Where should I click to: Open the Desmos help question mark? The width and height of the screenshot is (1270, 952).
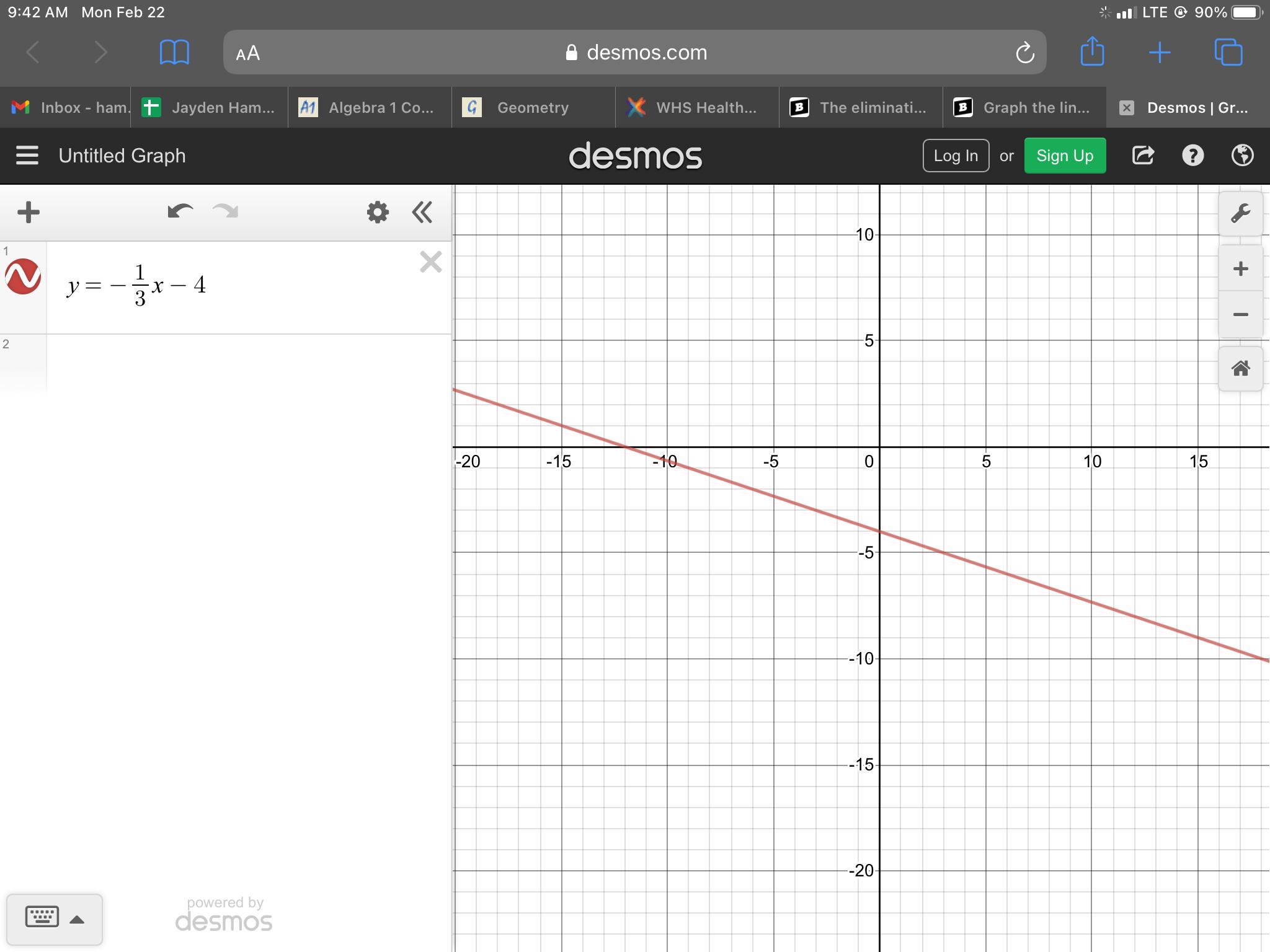click(x=1192, y=156)
